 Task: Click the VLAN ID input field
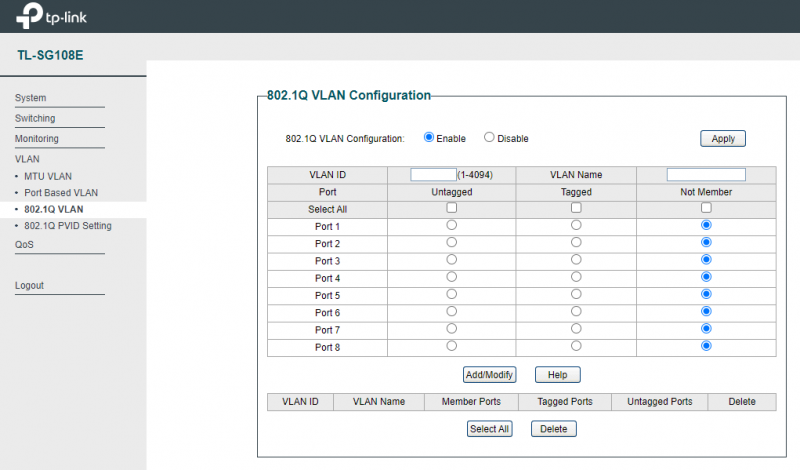coord(433,174)
